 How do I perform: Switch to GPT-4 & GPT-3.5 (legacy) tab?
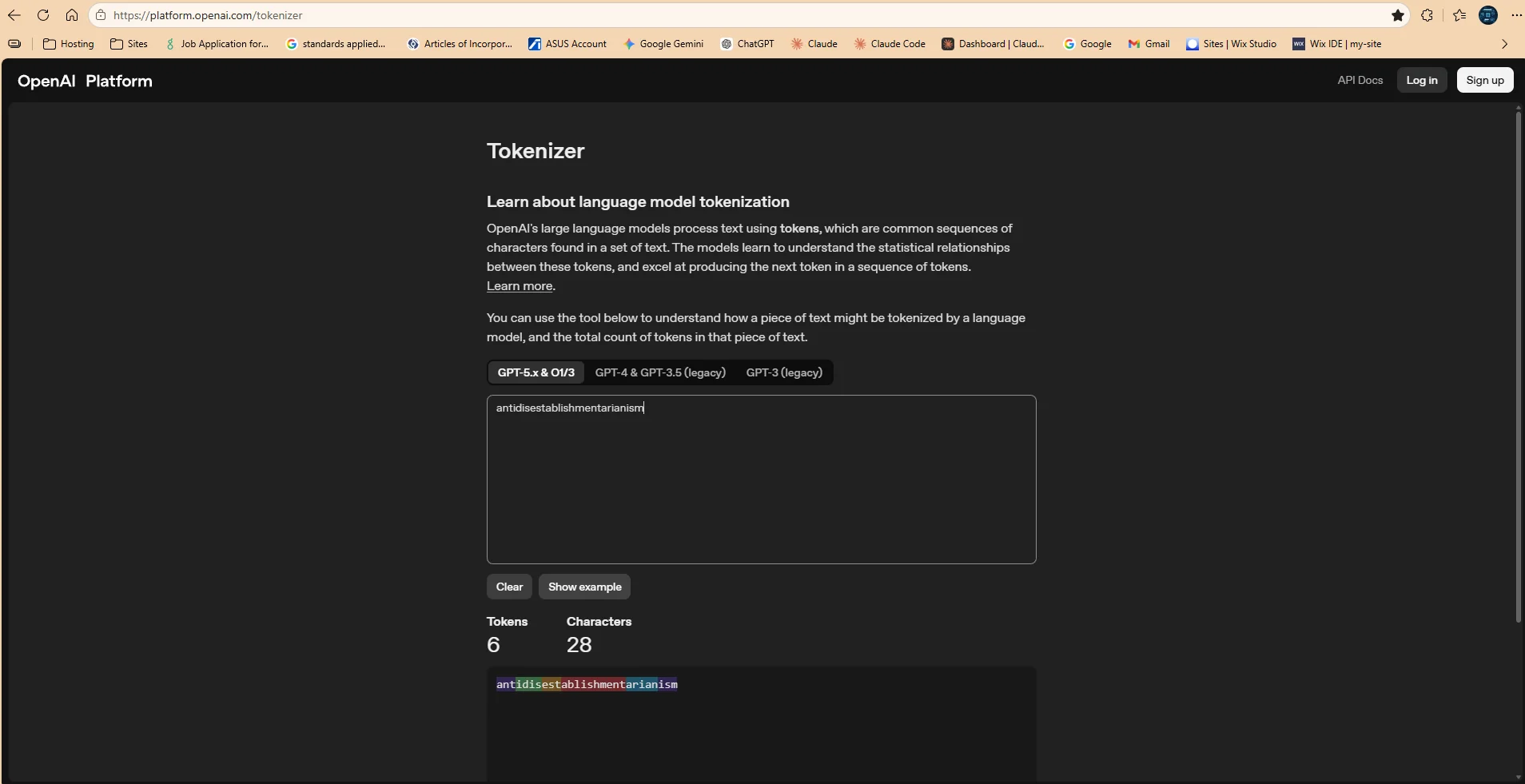(x=660, y=372)
